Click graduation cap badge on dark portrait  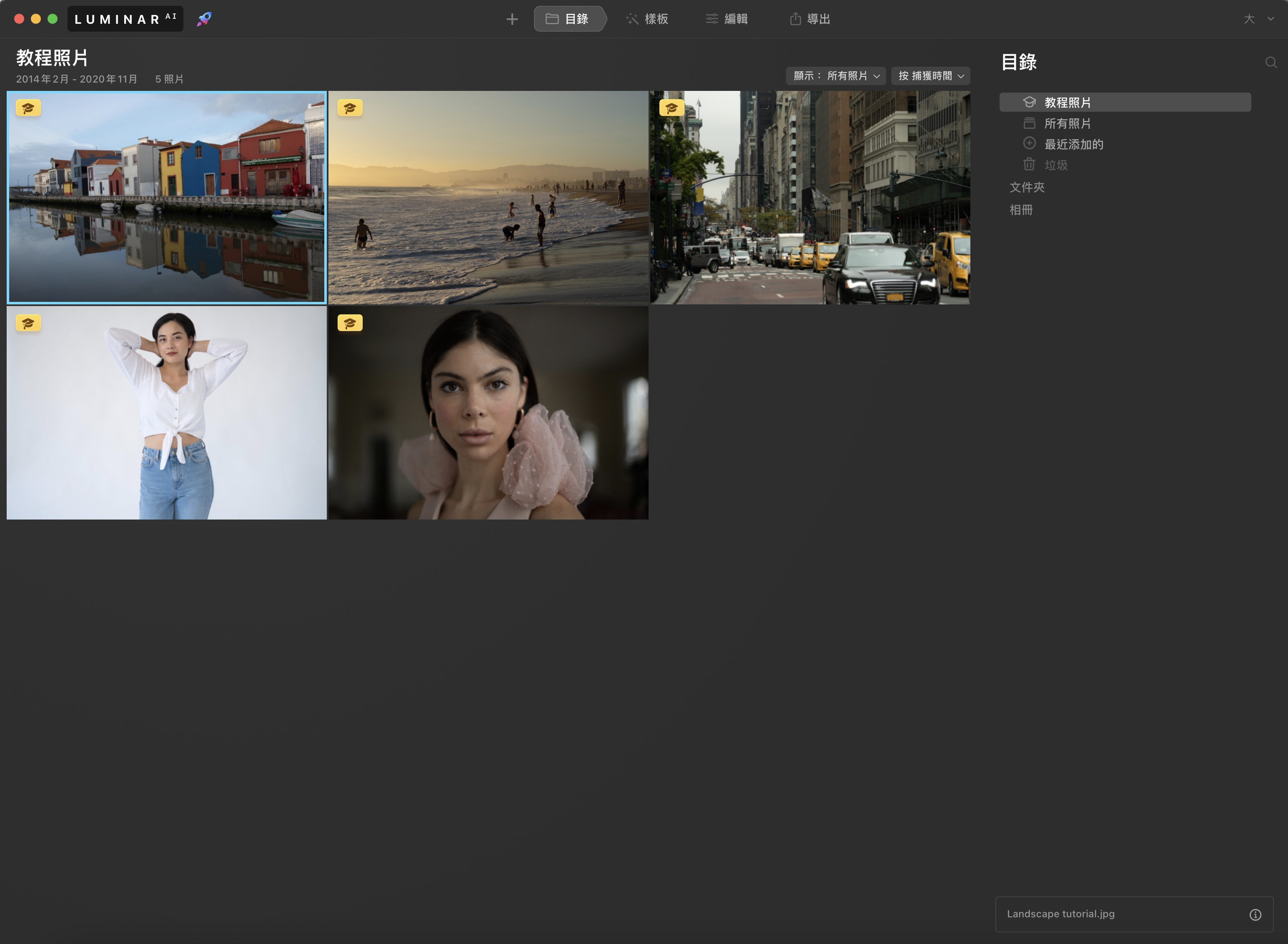click(350, 324)
